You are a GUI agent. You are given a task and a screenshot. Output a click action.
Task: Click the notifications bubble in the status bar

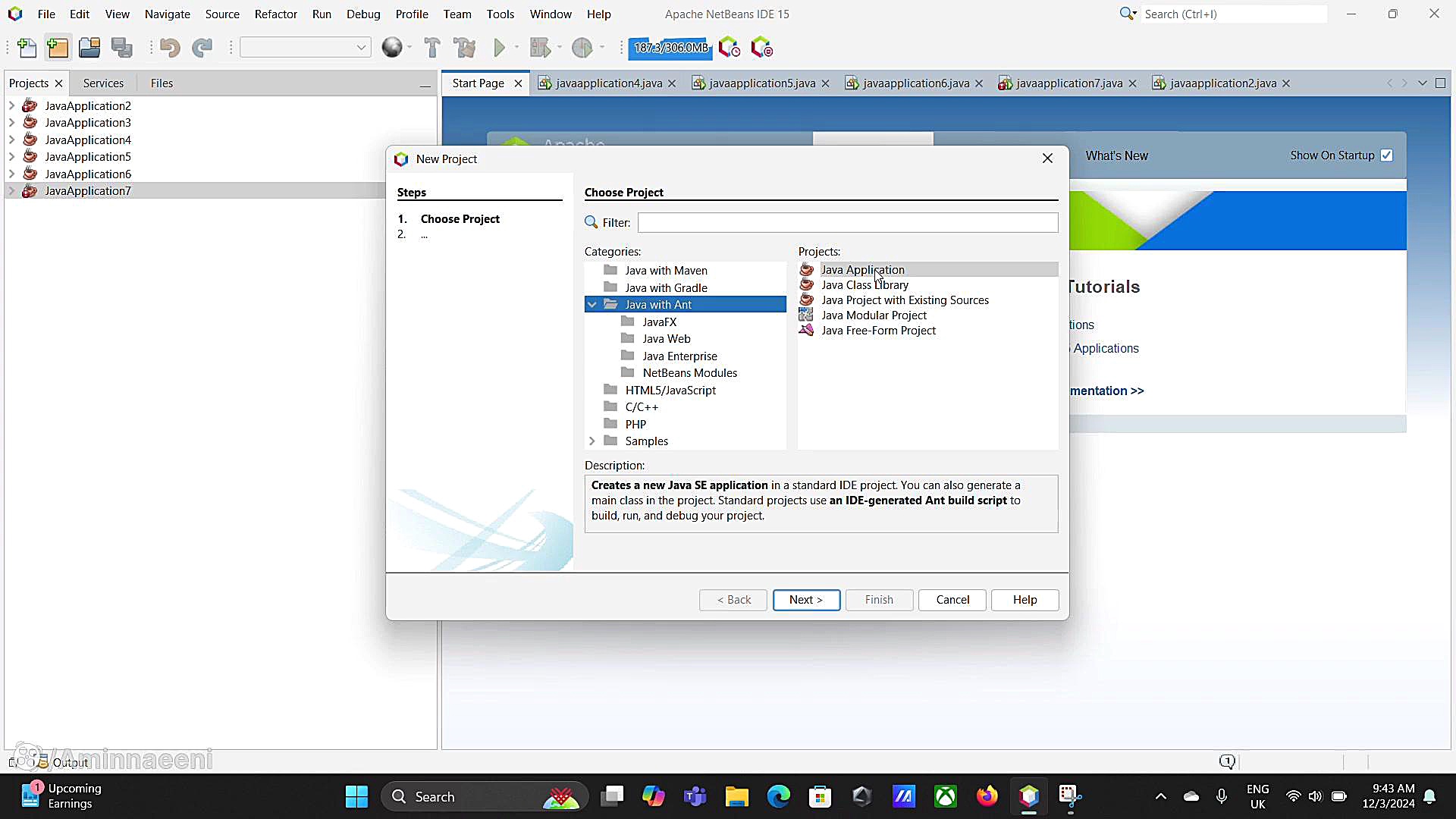[1227, 761]
